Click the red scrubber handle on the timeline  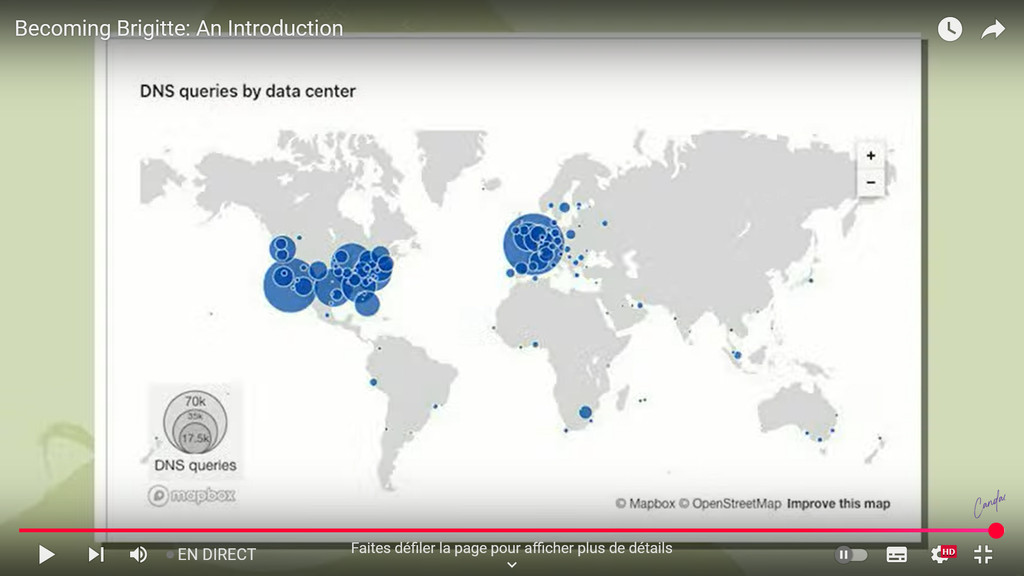tap(995, 530)
